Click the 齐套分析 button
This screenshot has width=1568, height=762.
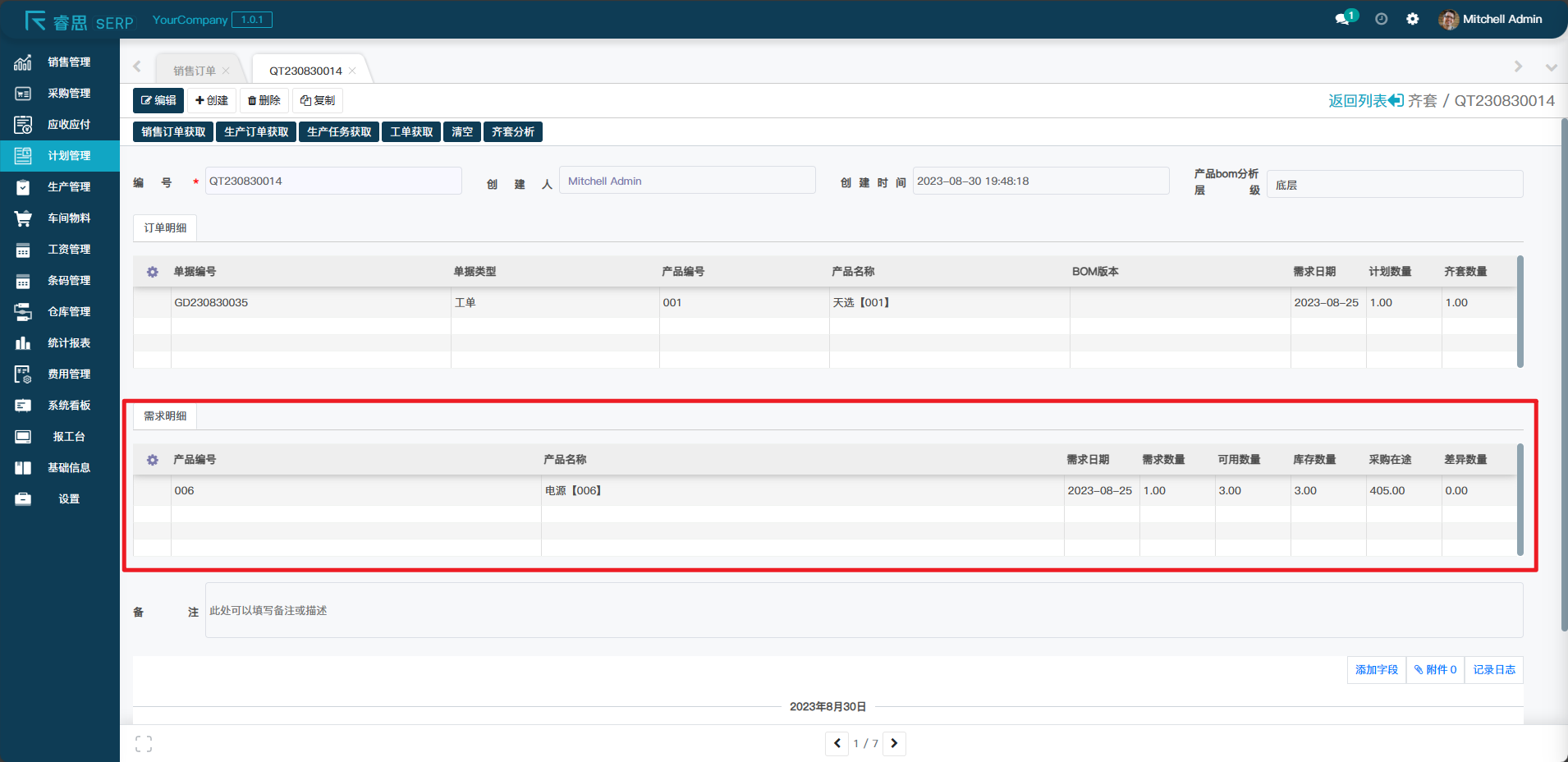(513, 132)
